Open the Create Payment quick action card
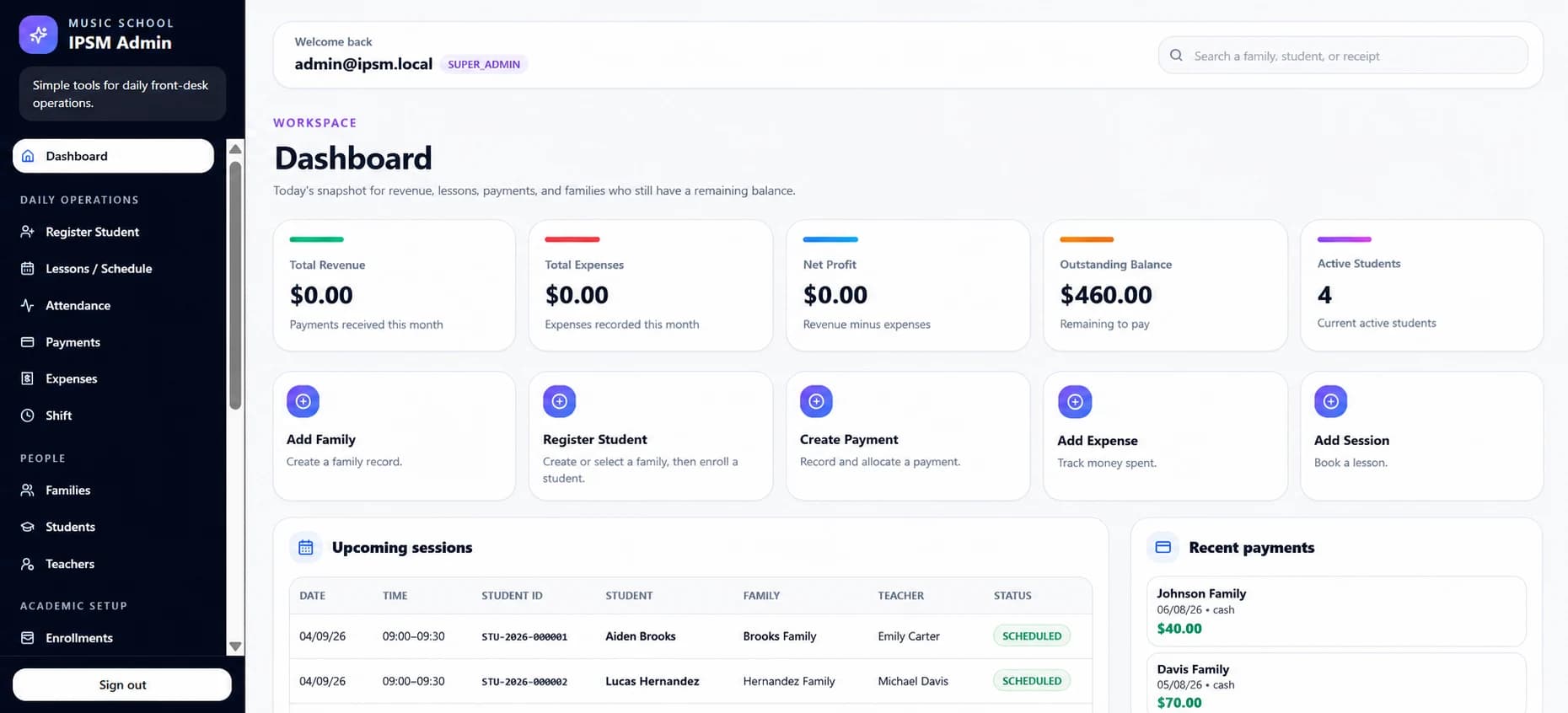This screenshot has height=713, width=1568. click(x=908, y=436)
